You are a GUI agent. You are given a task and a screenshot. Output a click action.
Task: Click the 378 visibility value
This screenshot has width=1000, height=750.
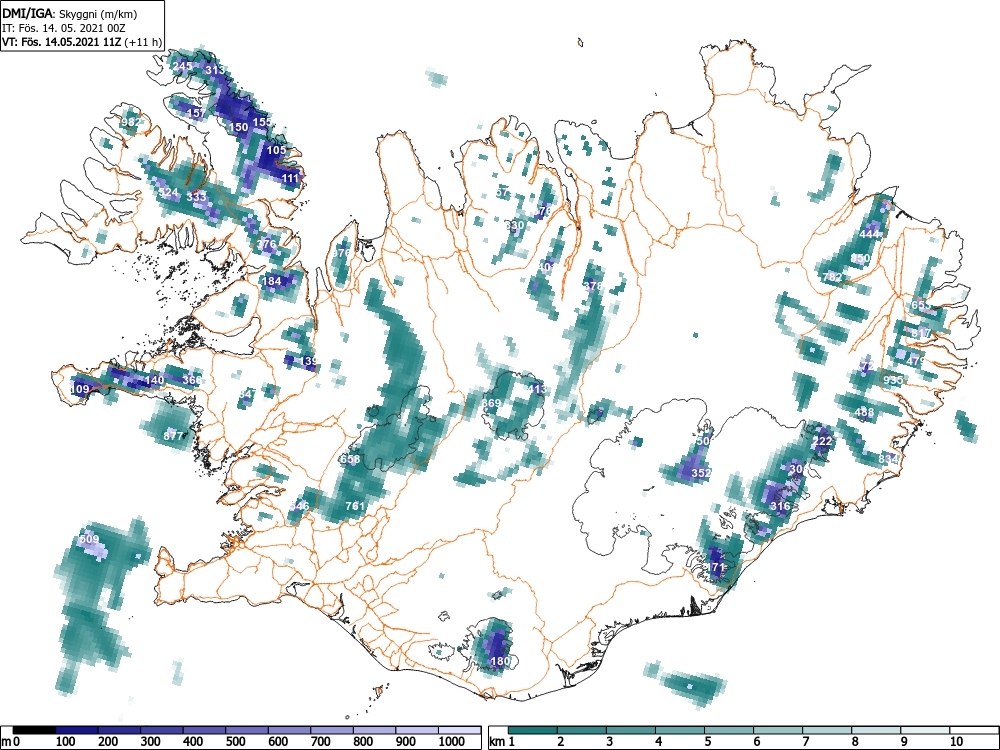click(x=593, y=286)
